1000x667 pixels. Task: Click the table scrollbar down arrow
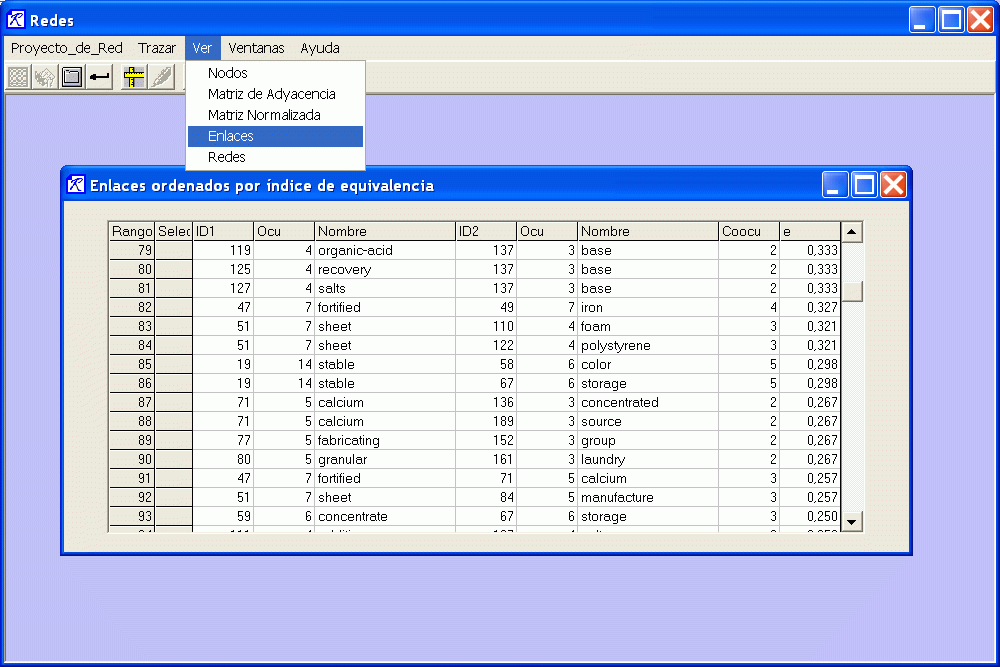(x=852, y=521)
